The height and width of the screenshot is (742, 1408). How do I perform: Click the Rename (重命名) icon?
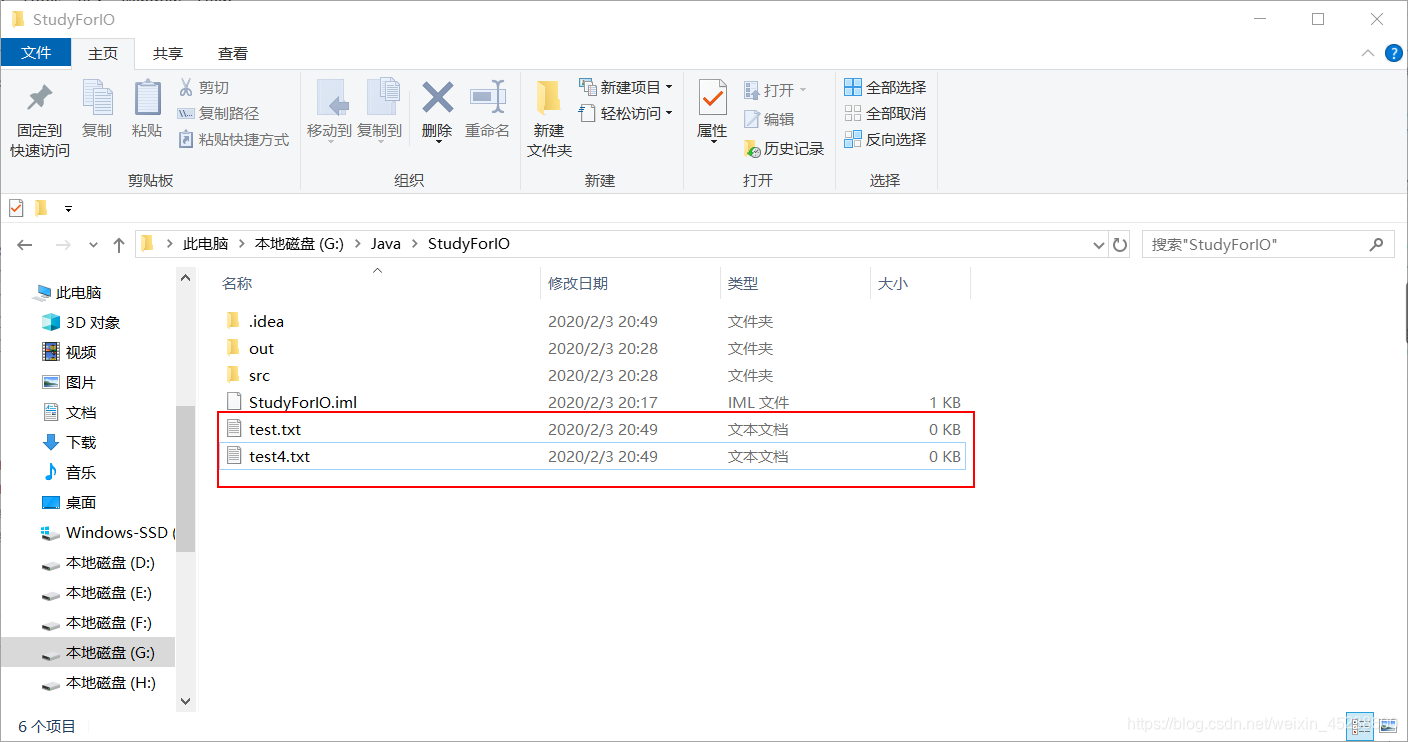487,98
